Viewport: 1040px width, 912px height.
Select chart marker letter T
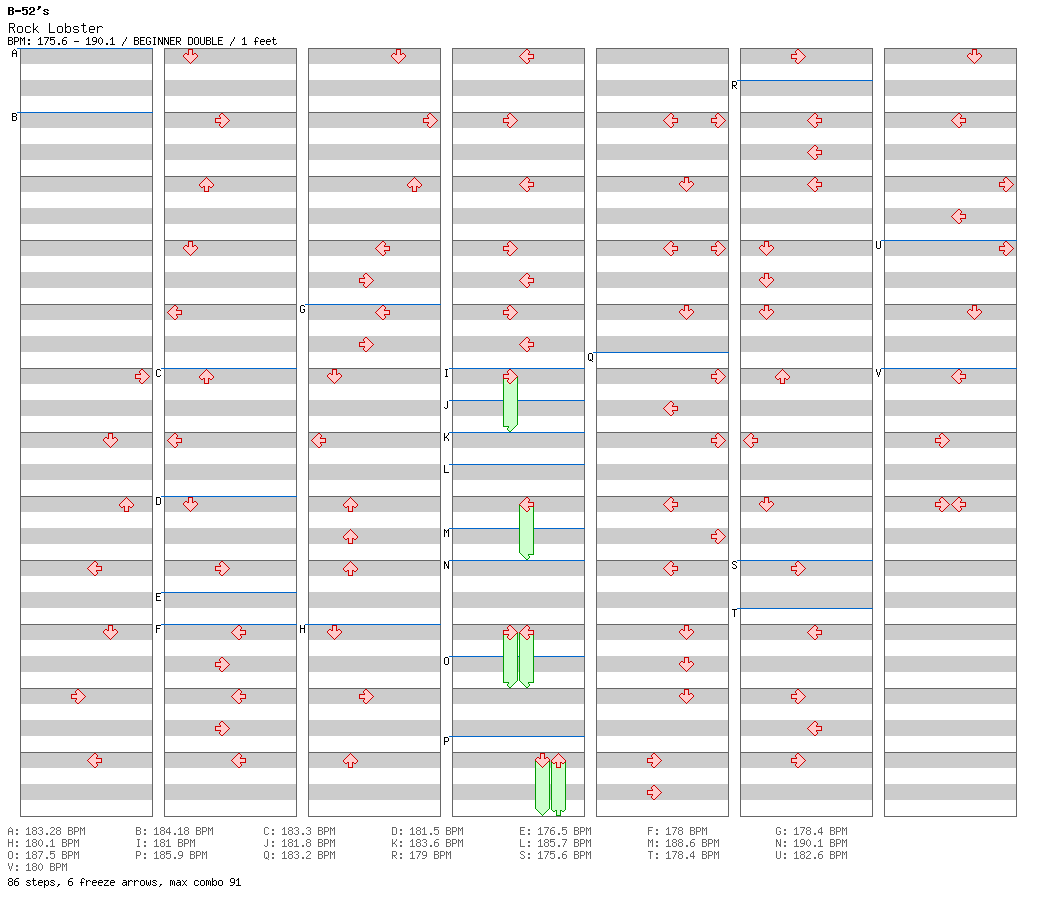(x=734, y=614)
